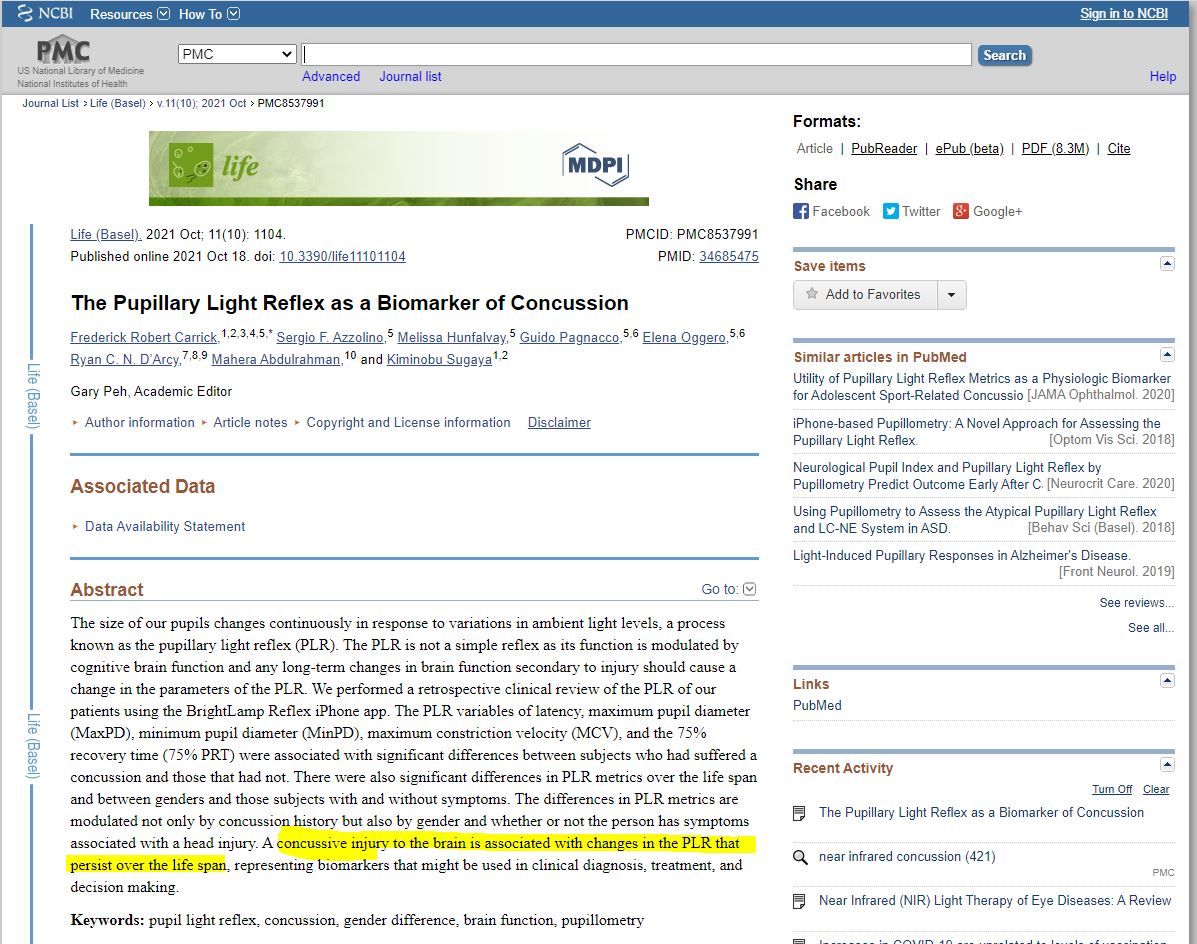Share article via Google+ icon

961,211
